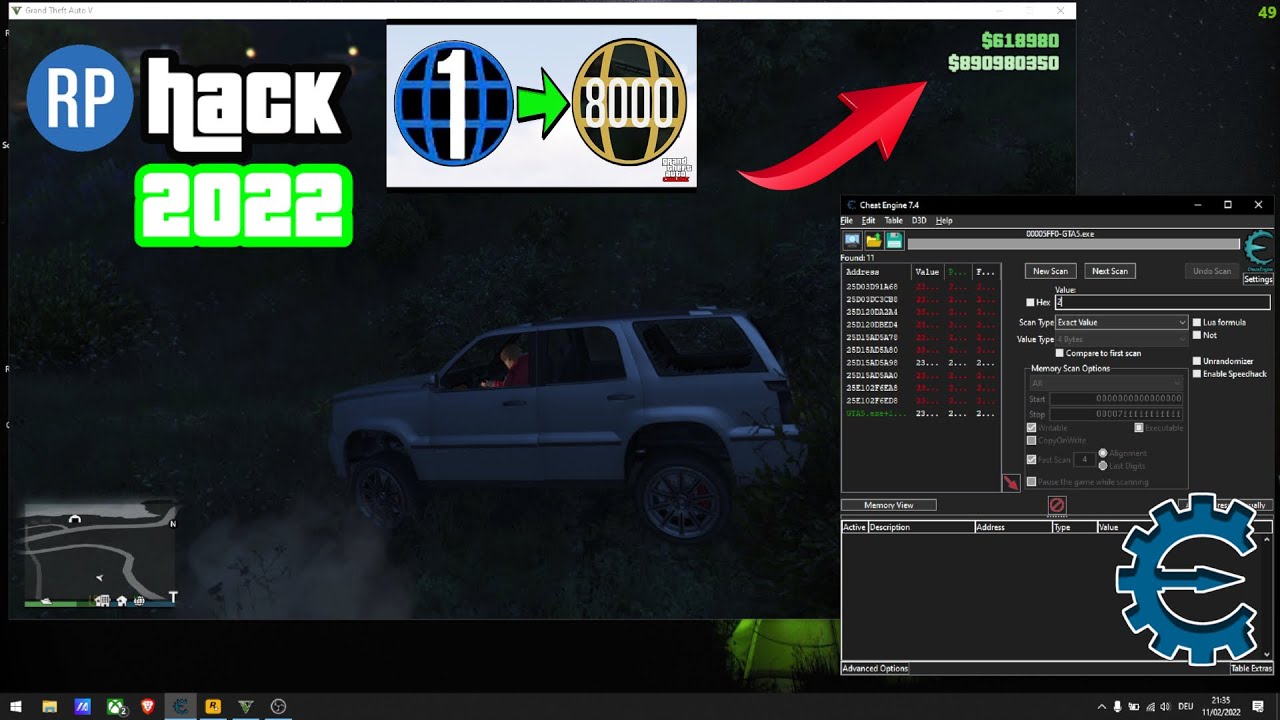
Task: Open the Windows Start menu
Action: [16, 707]
